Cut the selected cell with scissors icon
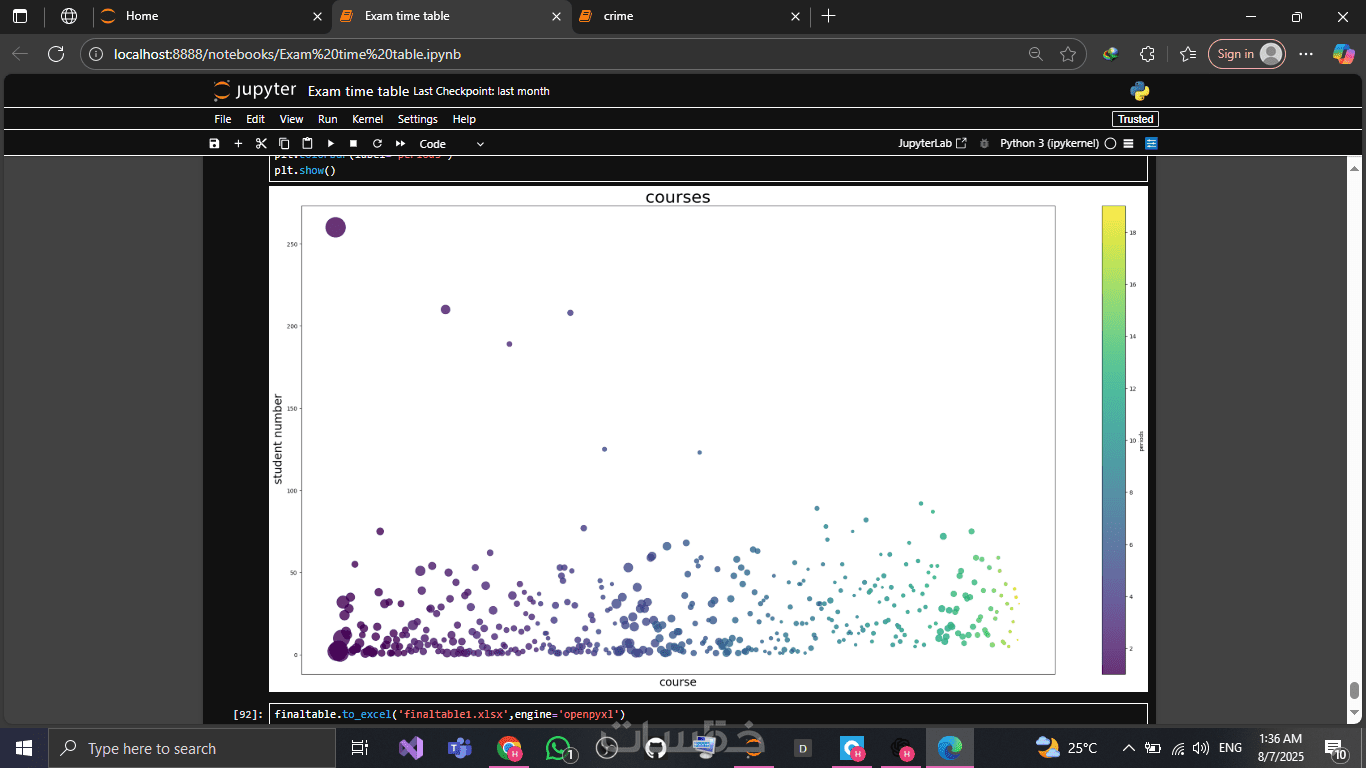 (261, 144)
